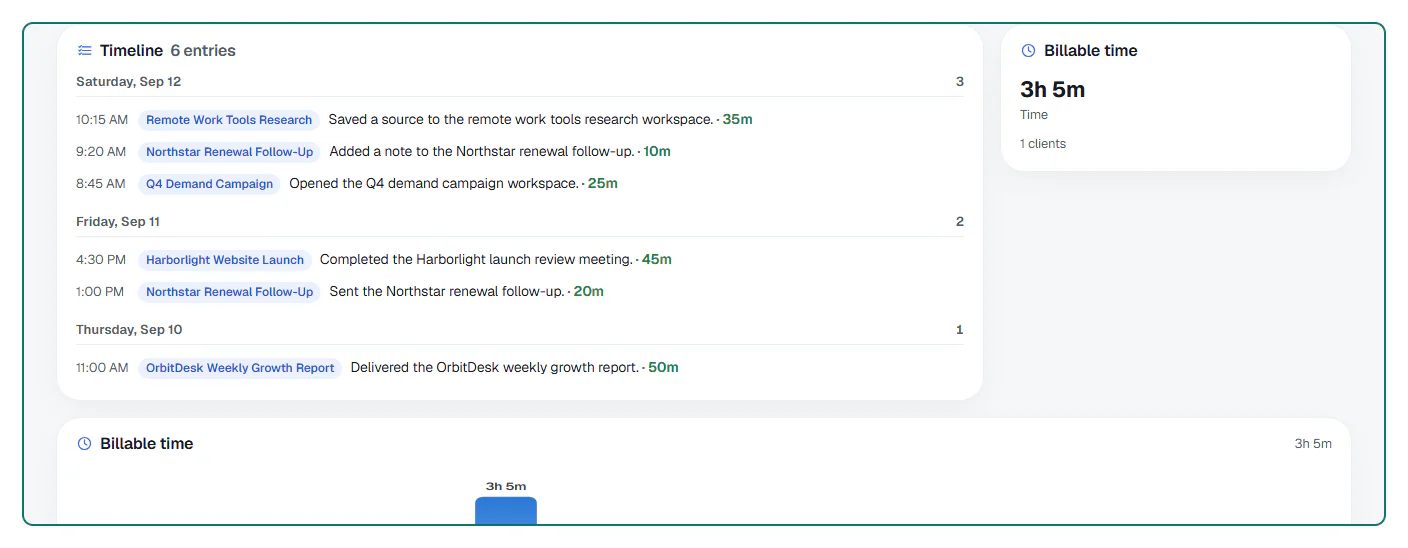This screenshot has width=1408, height=548.
Task: Click the Thursday entry count '1'
Action: coord(960,330)
